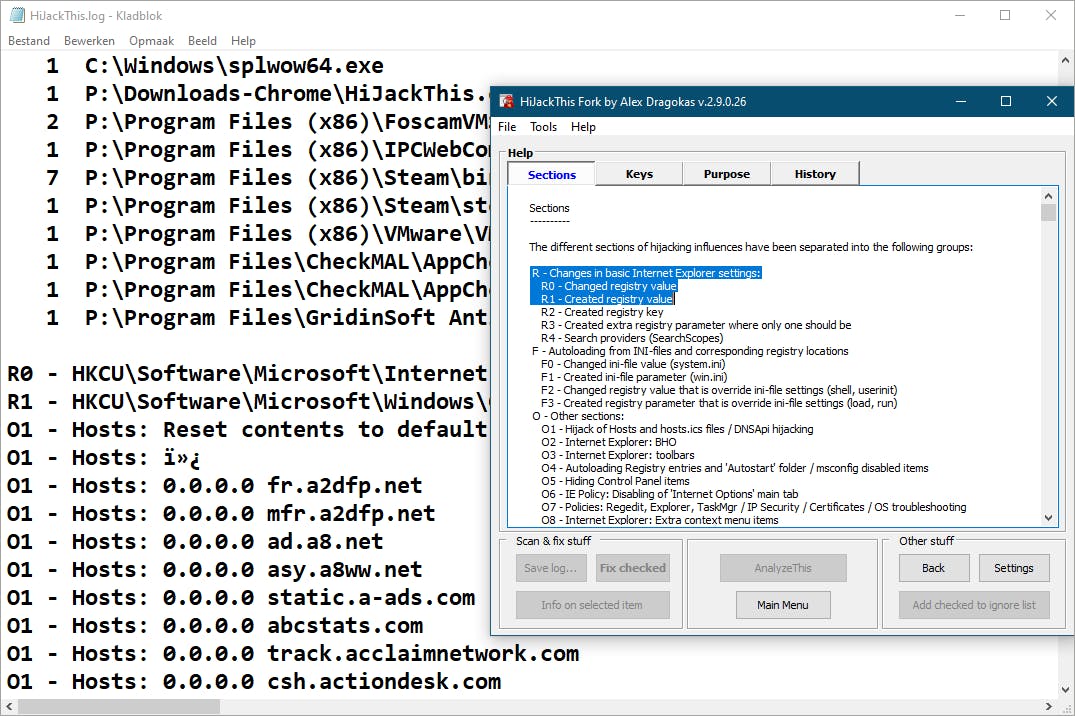Click Add checked to ignore list button
The width and height of the screenshot is (1075, 716).
click(x=974, y=605)
